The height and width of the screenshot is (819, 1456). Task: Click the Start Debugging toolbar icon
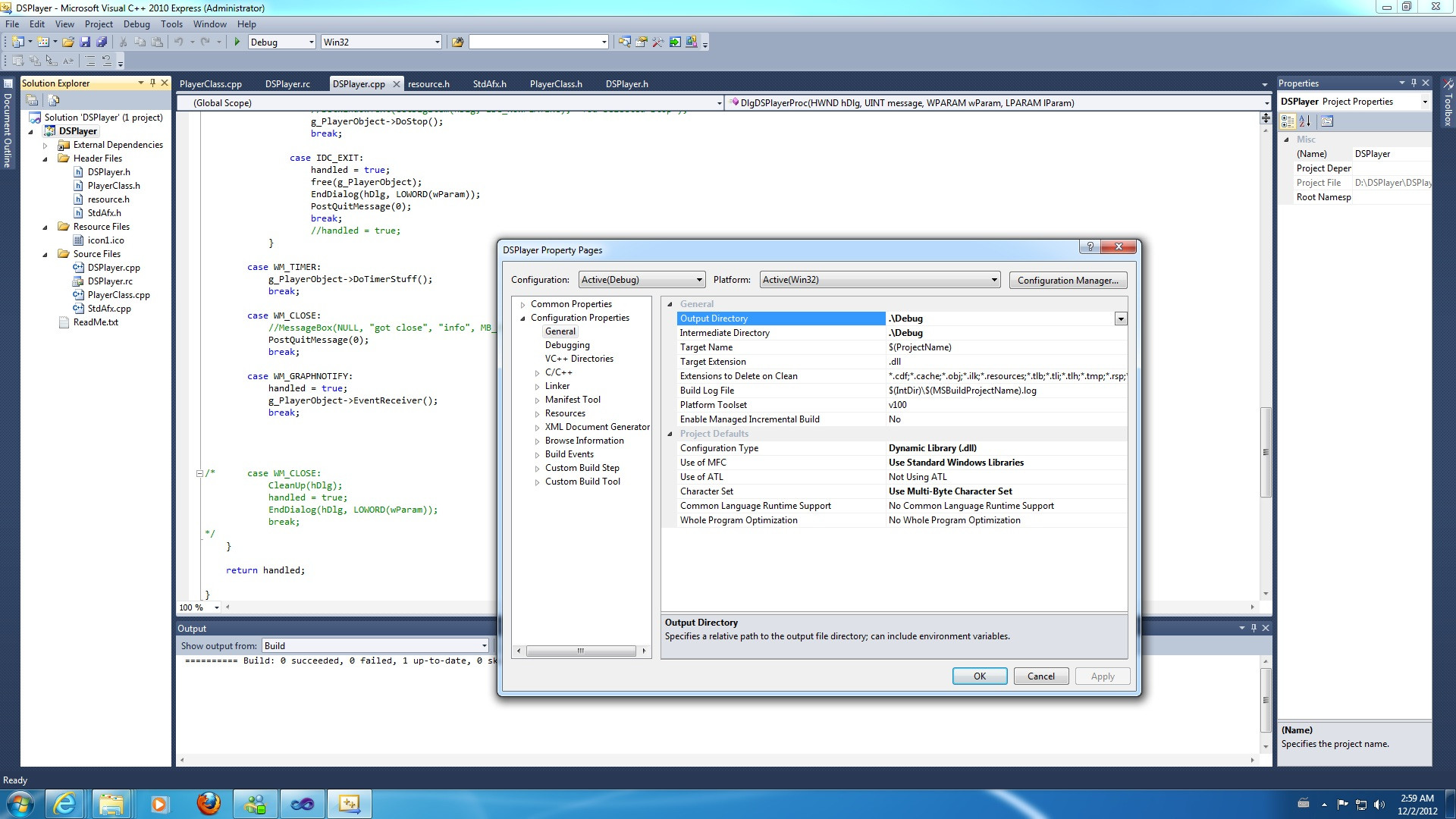(x=237, y=41)
